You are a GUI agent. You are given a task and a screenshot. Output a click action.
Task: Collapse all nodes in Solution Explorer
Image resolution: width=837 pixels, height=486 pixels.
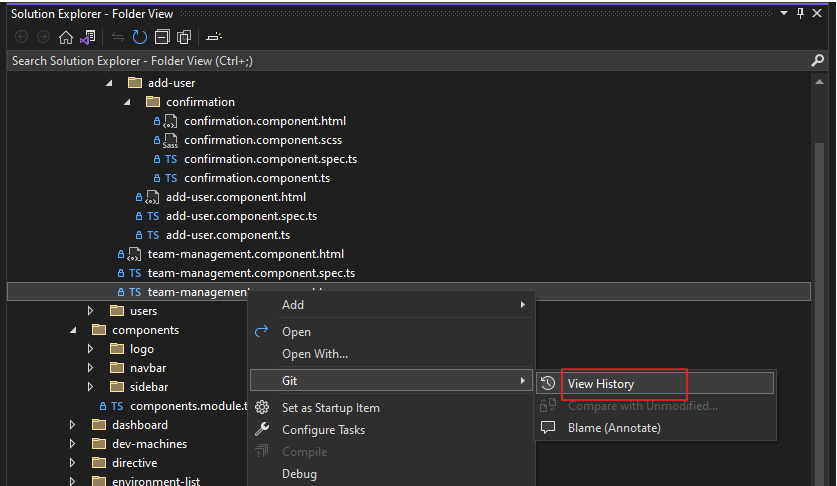click(162, 37)
